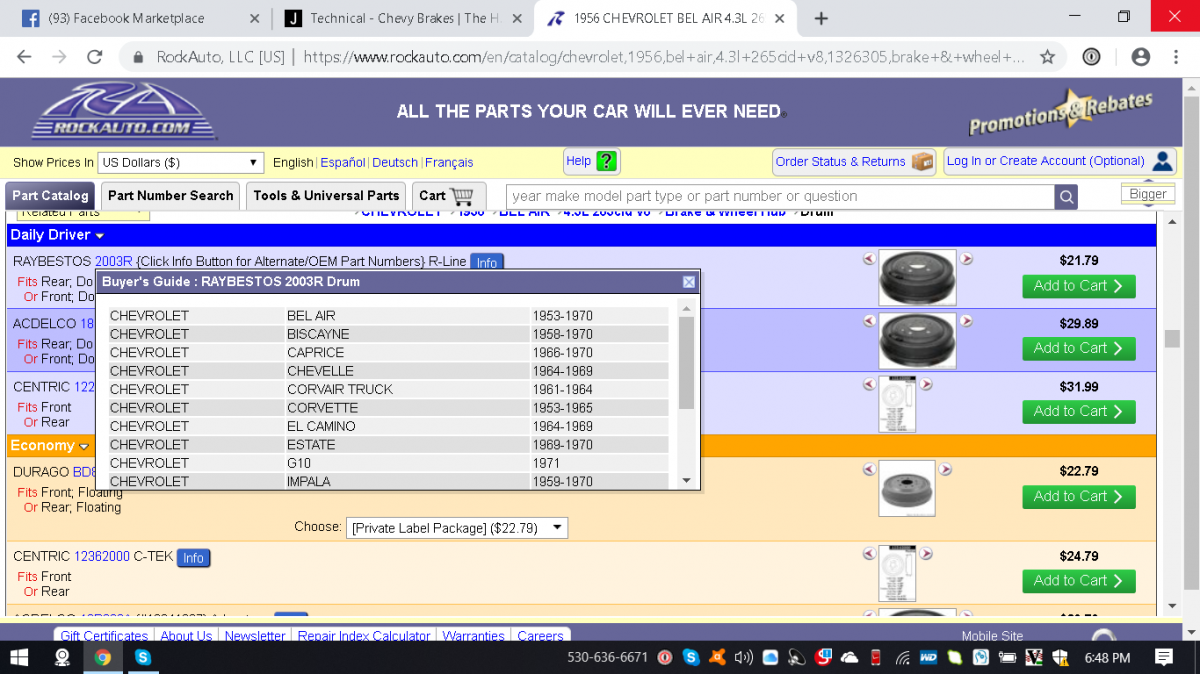Close the Buyer's Guide popup
1200x674 pixels.
coord(689,282)
